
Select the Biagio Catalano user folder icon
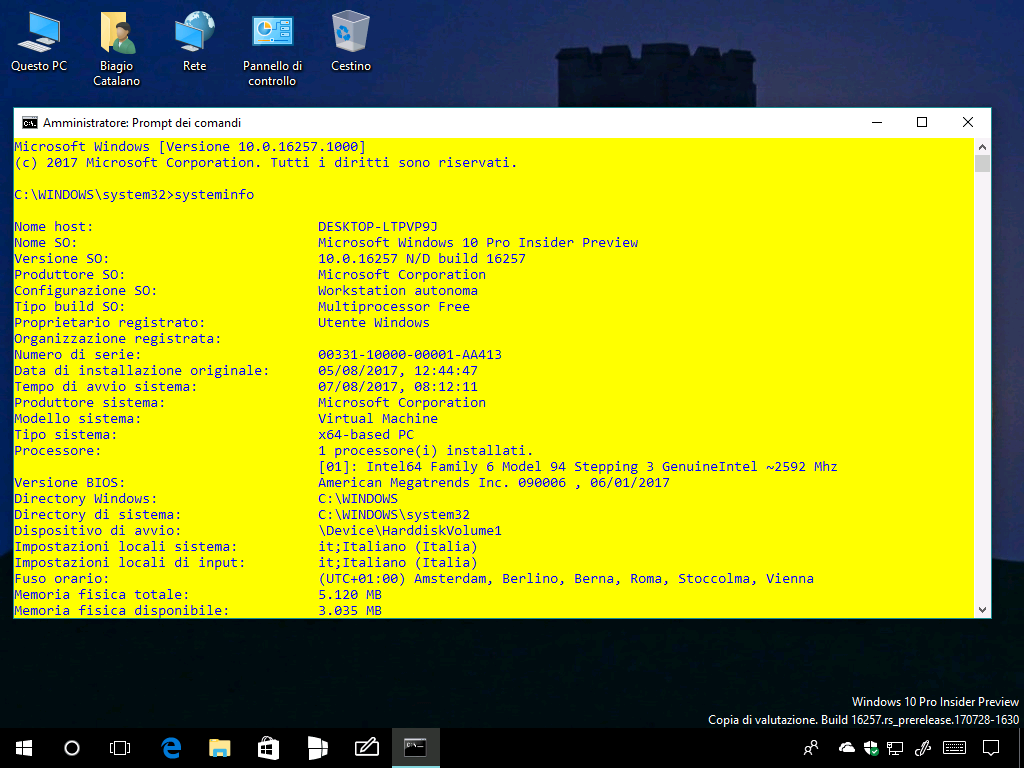(116, 48)
